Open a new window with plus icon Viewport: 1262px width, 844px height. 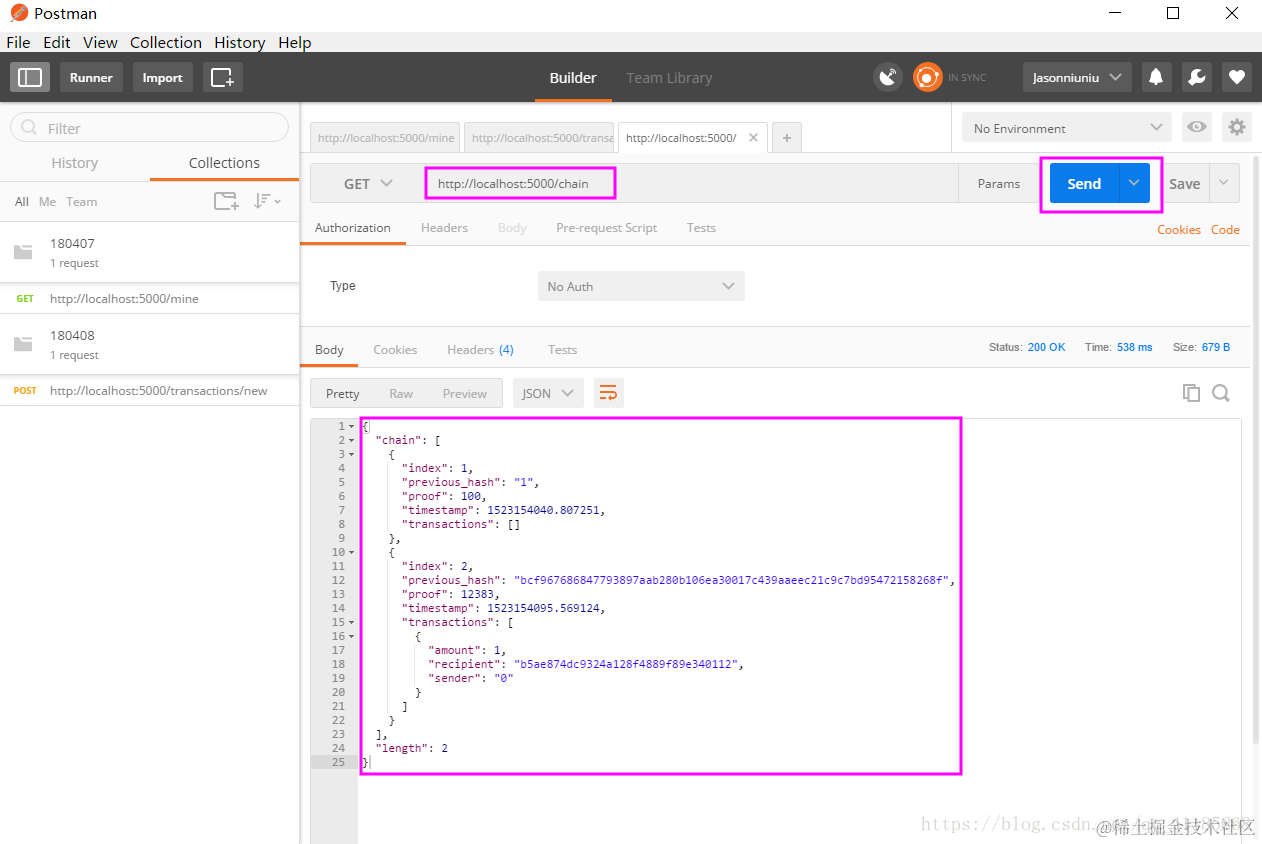[x=222, y=77]
